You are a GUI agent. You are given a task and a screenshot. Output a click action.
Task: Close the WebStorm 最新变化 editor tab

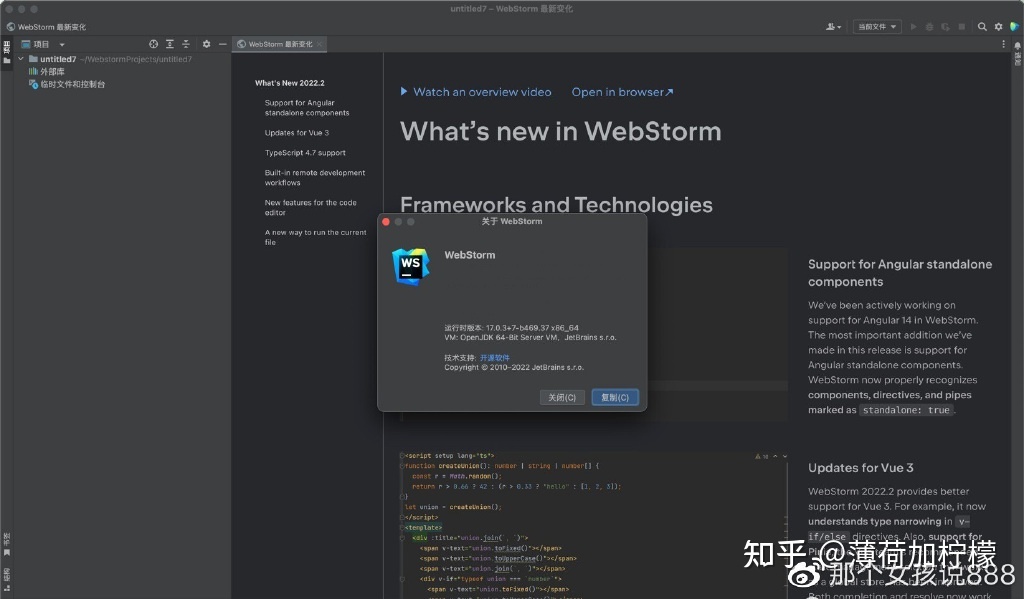coord(319,44)
